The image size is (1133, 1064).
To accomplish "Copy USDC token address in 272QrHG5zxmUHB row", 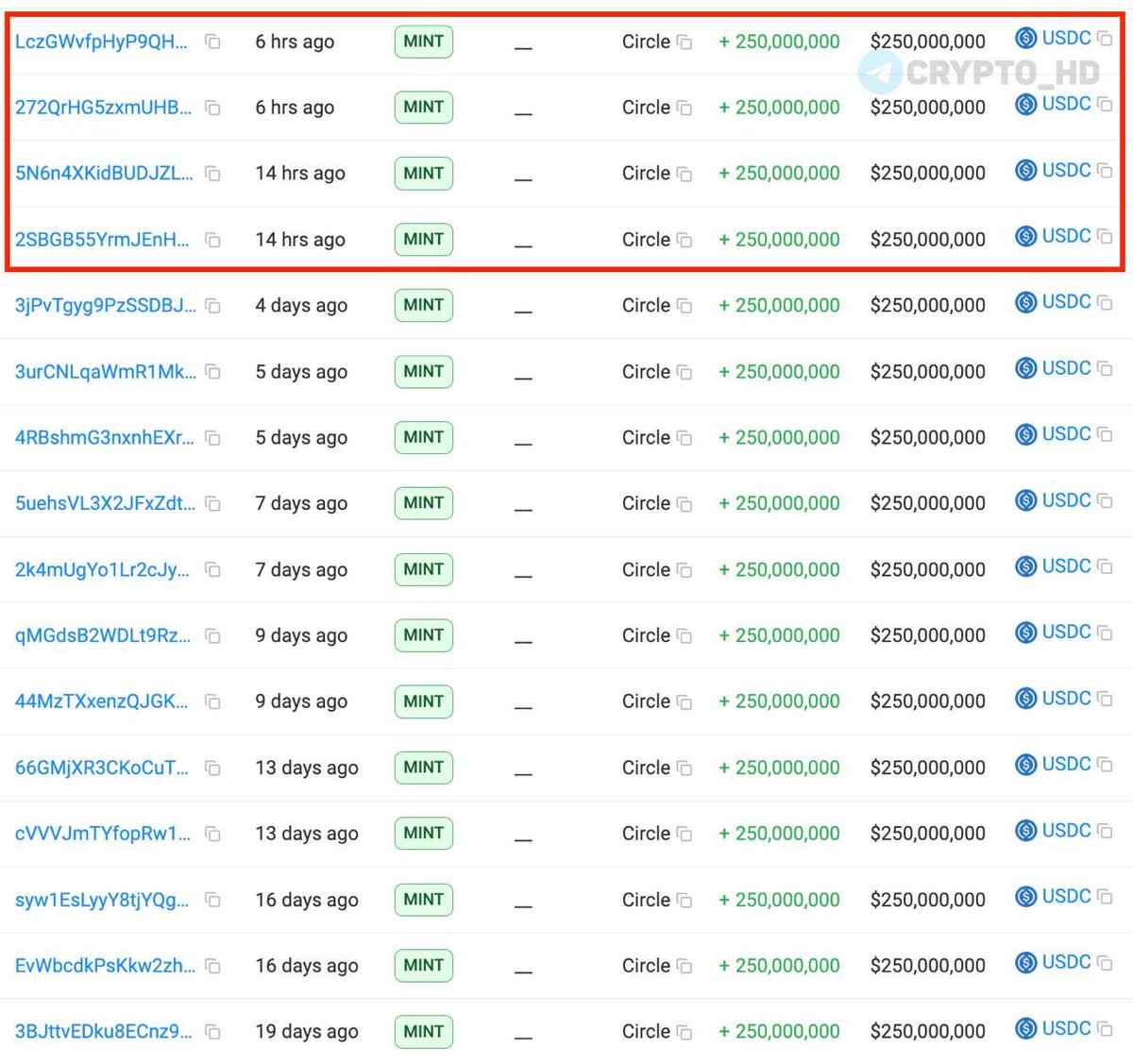I will click(1105, 104).
